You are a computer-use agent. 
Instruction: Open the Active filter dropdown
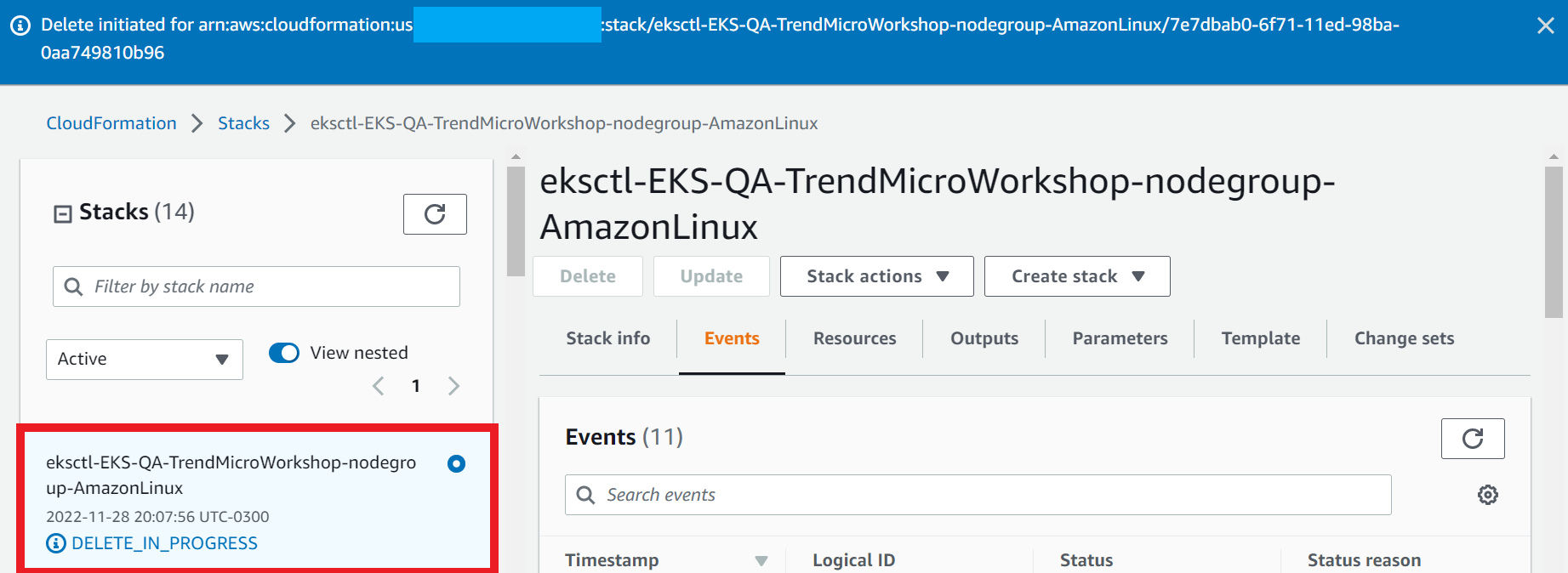tap(145, 360)
